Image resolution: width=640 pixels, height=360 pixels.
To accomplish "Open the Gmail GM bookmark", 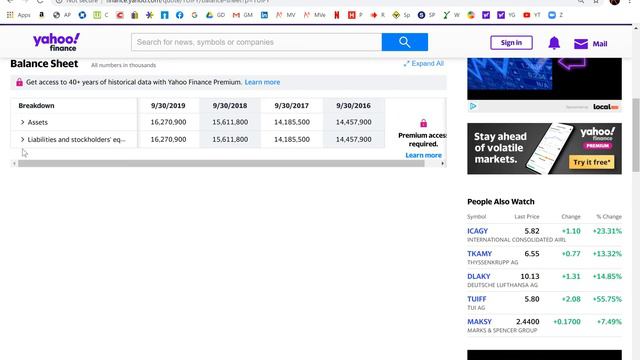I will tap(242, 15).
